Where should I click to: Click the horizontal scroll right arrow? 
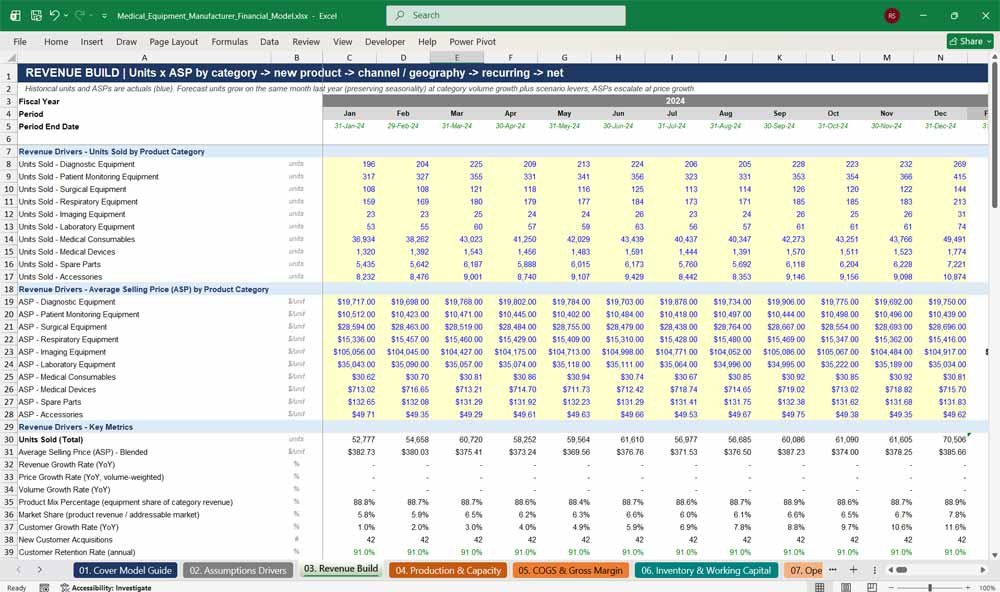pos(983,570)
